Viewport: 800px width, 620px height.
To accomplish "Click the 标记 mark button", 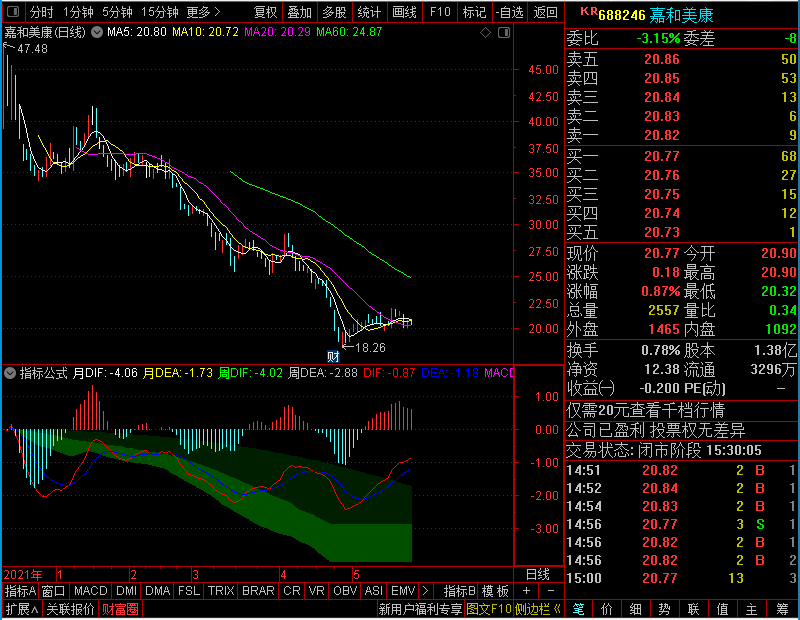I will pos(474,12).
